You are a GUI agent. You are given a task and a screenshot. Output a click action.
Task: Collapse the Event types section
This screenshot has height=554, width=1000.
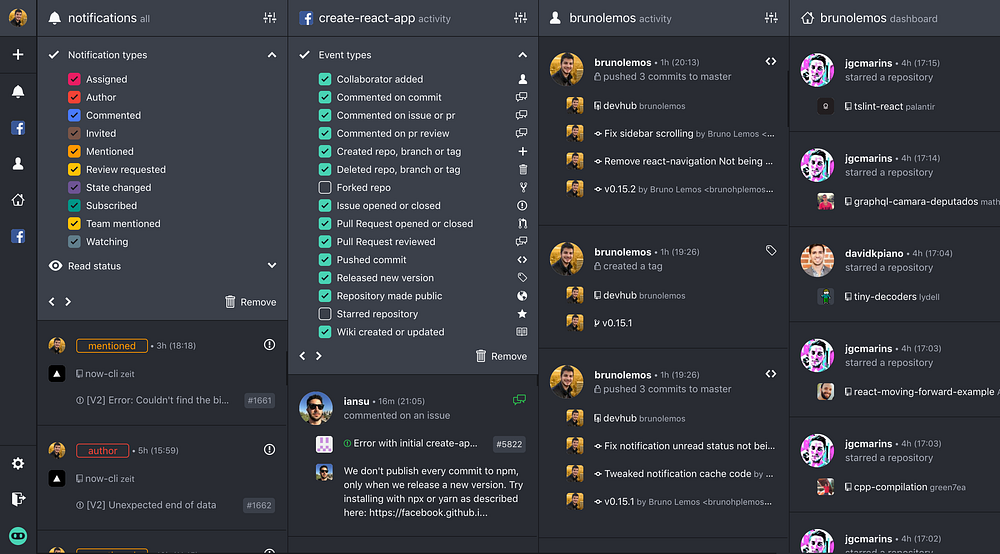point(522,55)
